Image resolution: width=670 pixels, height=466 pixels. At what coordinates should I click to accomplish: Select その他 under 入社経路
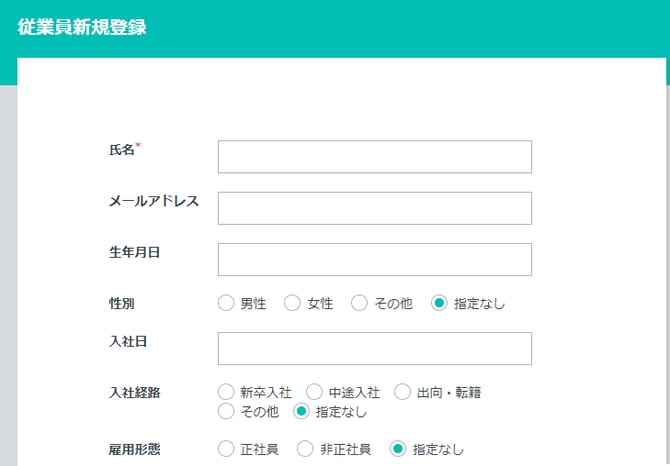tap(226, 411)
